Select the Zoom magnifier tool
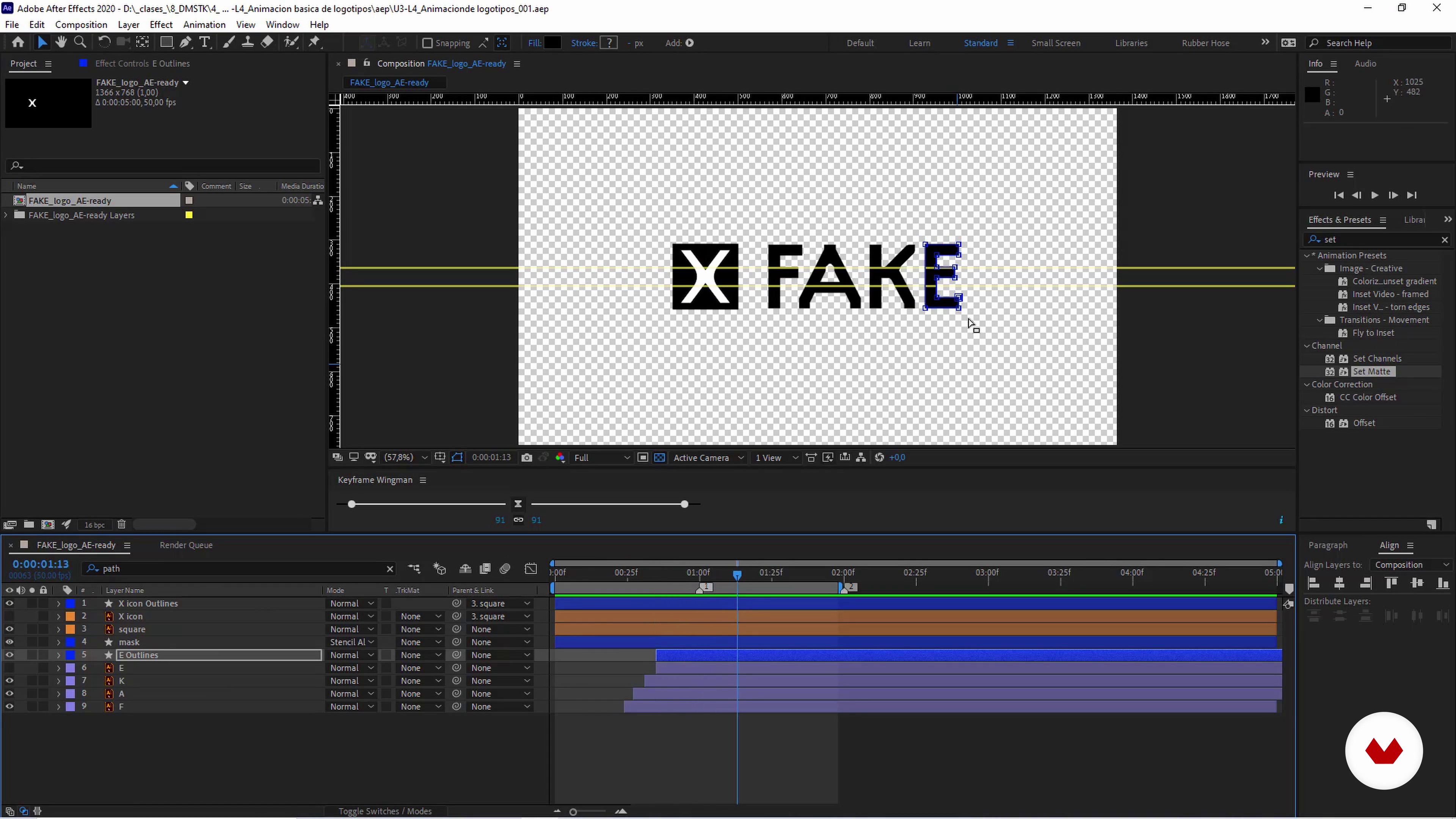The width and height of the screenshot is (1456, 819). [80, 42]
